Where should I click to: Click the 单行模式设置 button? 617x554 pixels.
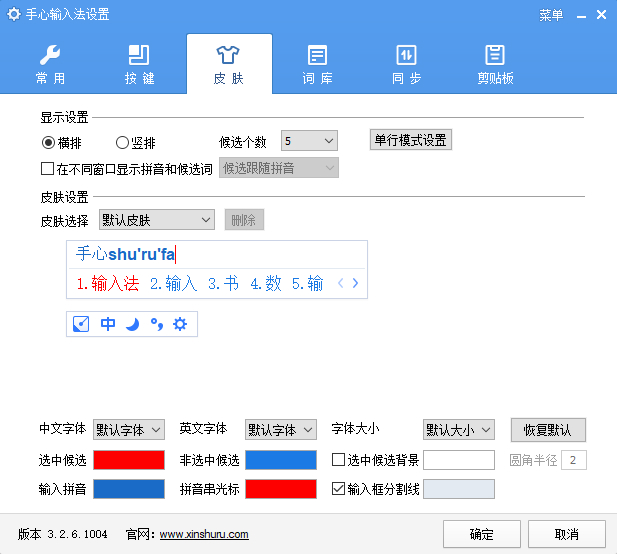click(x=411, y=140)
